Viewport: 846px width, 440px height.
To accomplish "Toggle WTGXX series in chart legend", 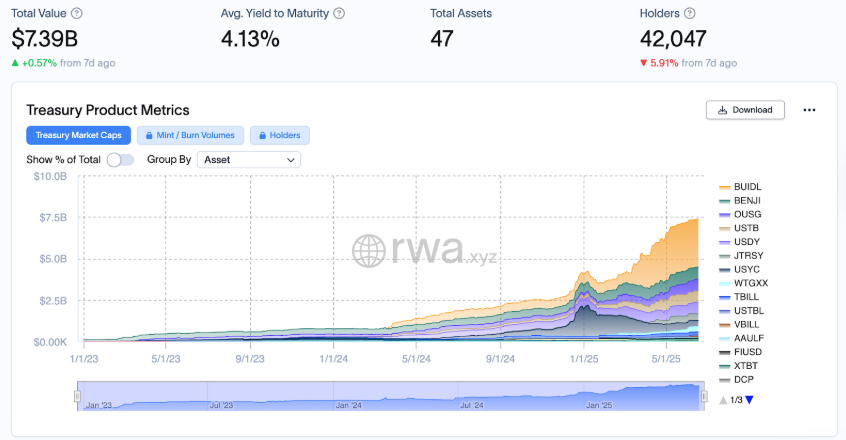I will click(x=743, y=283).
